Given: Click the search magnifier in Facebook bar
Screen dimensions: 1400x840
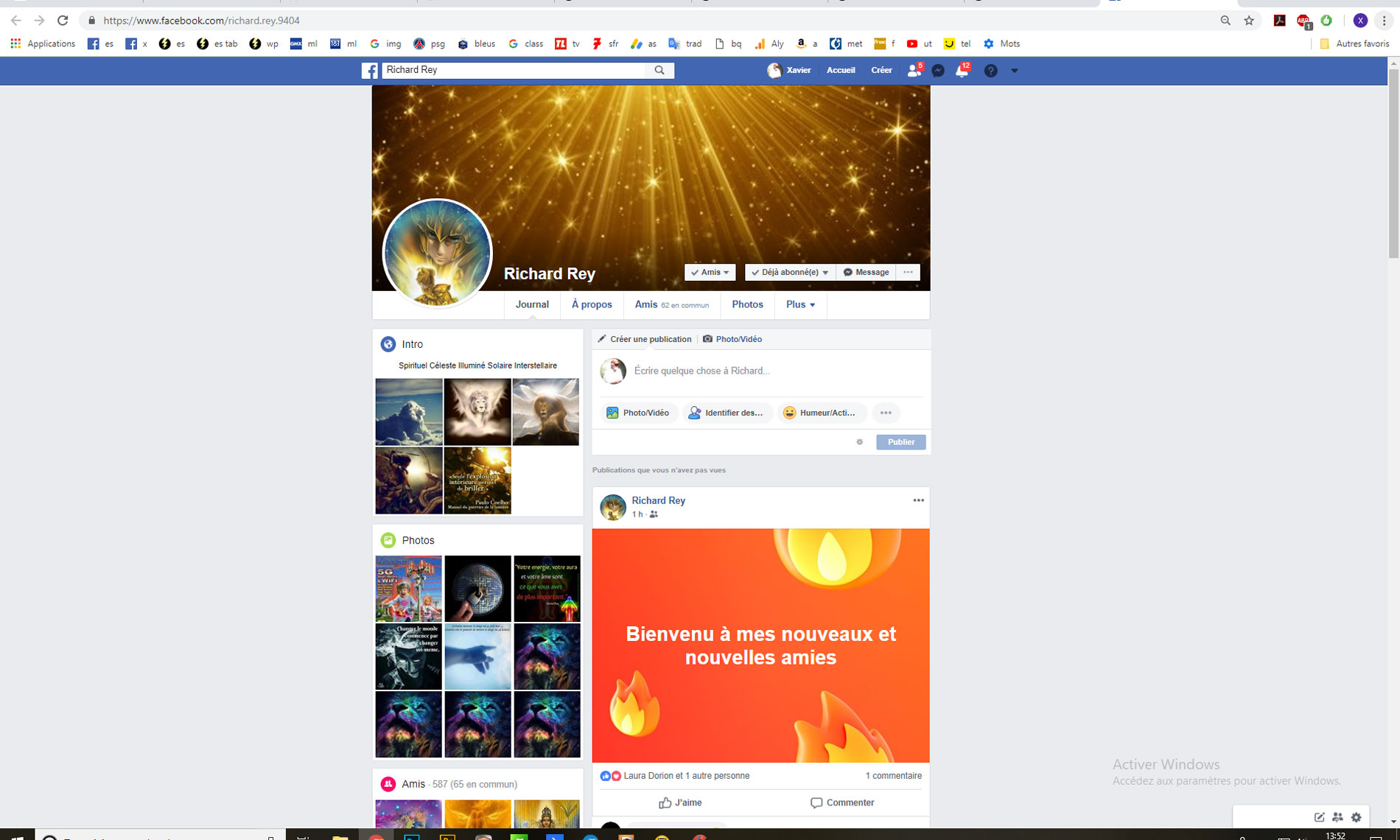Looking at the screenshot, I should [x=659, y=70].
